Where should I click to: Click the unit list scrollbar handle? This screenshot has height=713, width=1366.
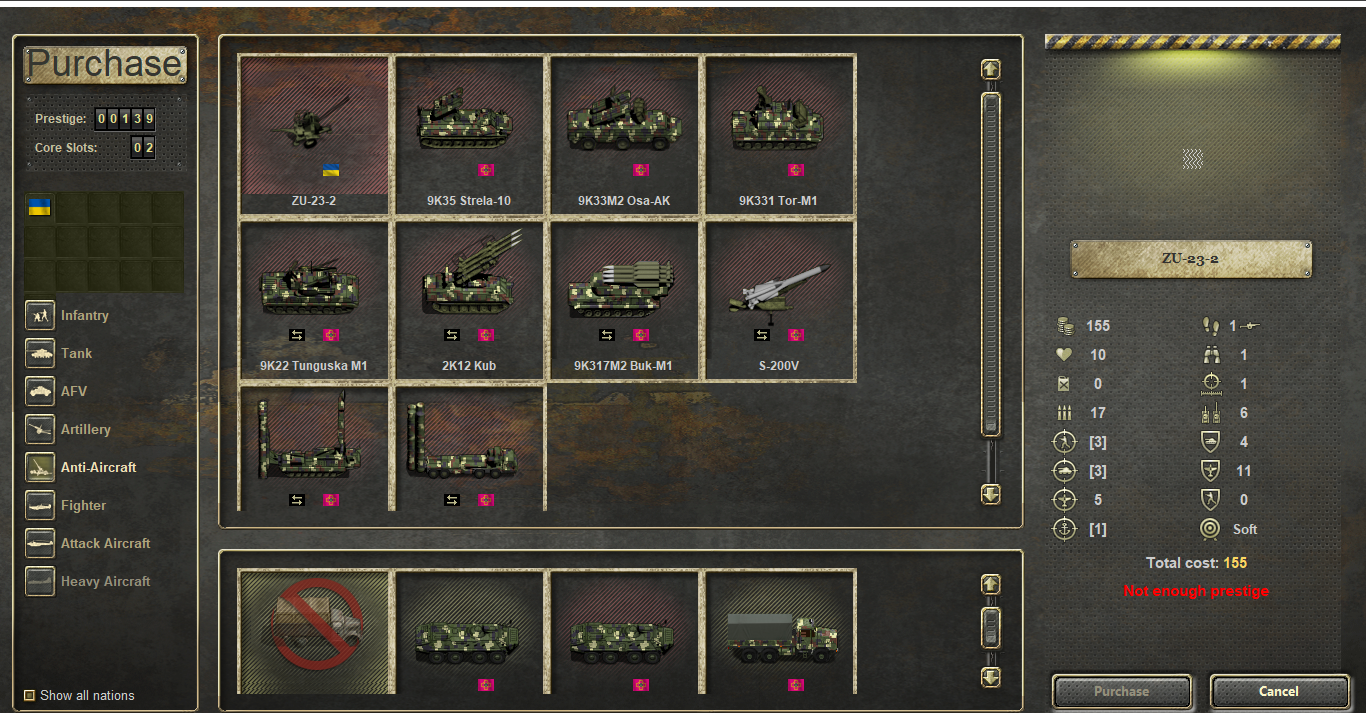tap(991, 265)
